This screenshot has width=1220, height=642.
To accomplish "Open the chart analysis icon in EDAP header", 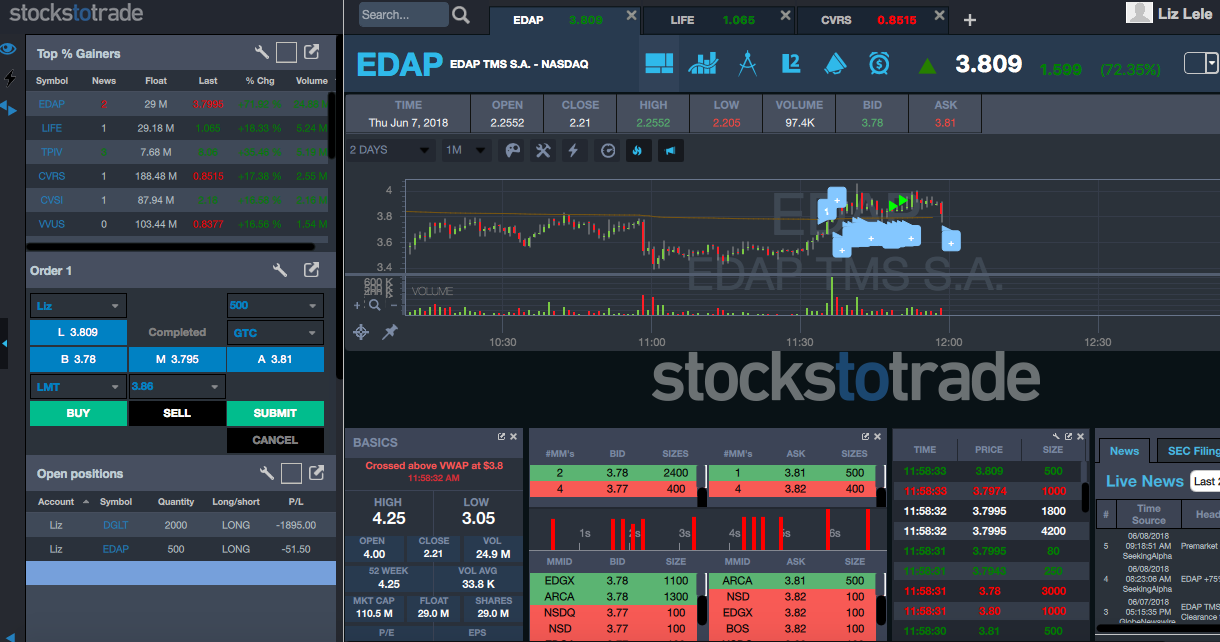I will pyautogui.click(x=703, y=64).
